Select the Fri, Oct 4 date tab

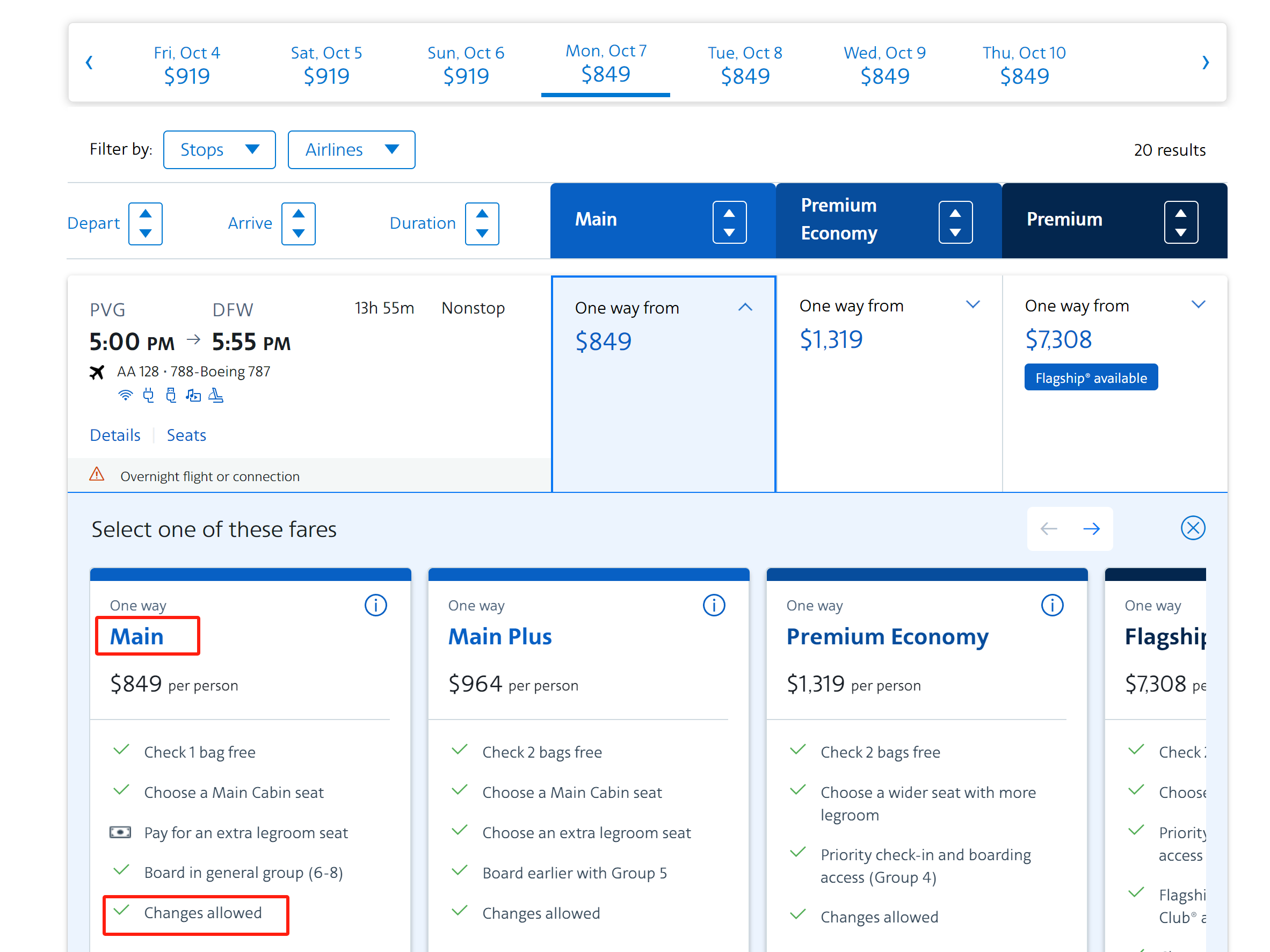186,64
